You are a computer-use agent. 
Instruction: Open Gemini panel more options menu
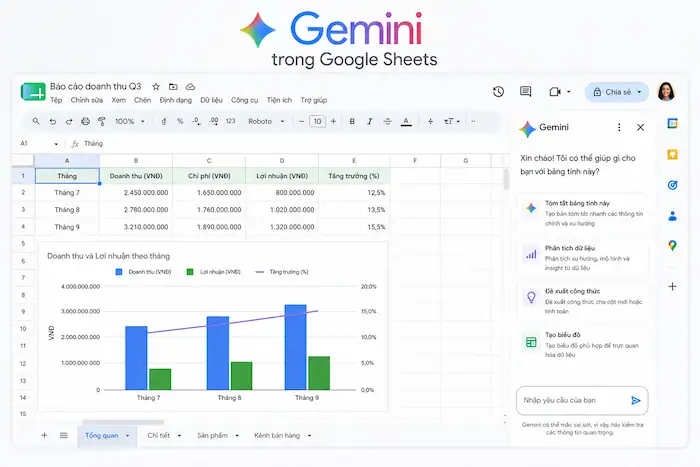(619, 127)
